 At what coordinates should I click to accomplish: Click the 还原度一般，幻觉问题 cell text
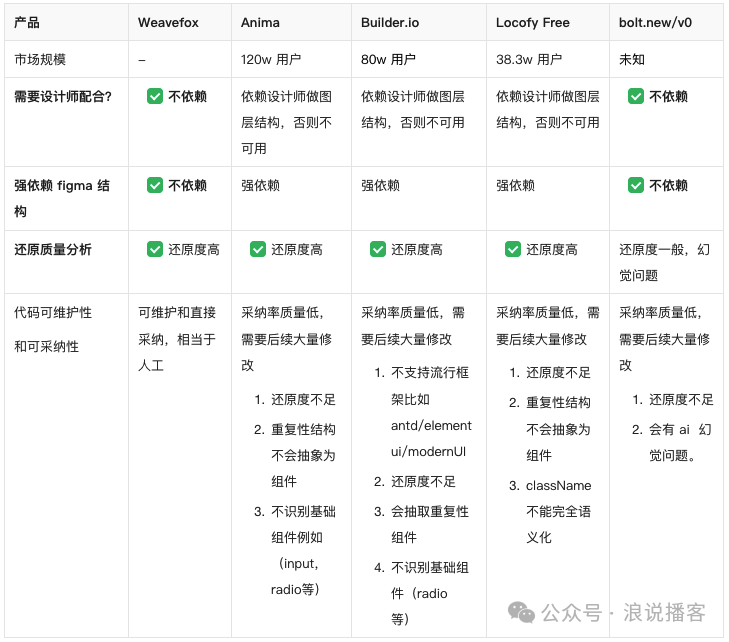click(x=664, y=262)
